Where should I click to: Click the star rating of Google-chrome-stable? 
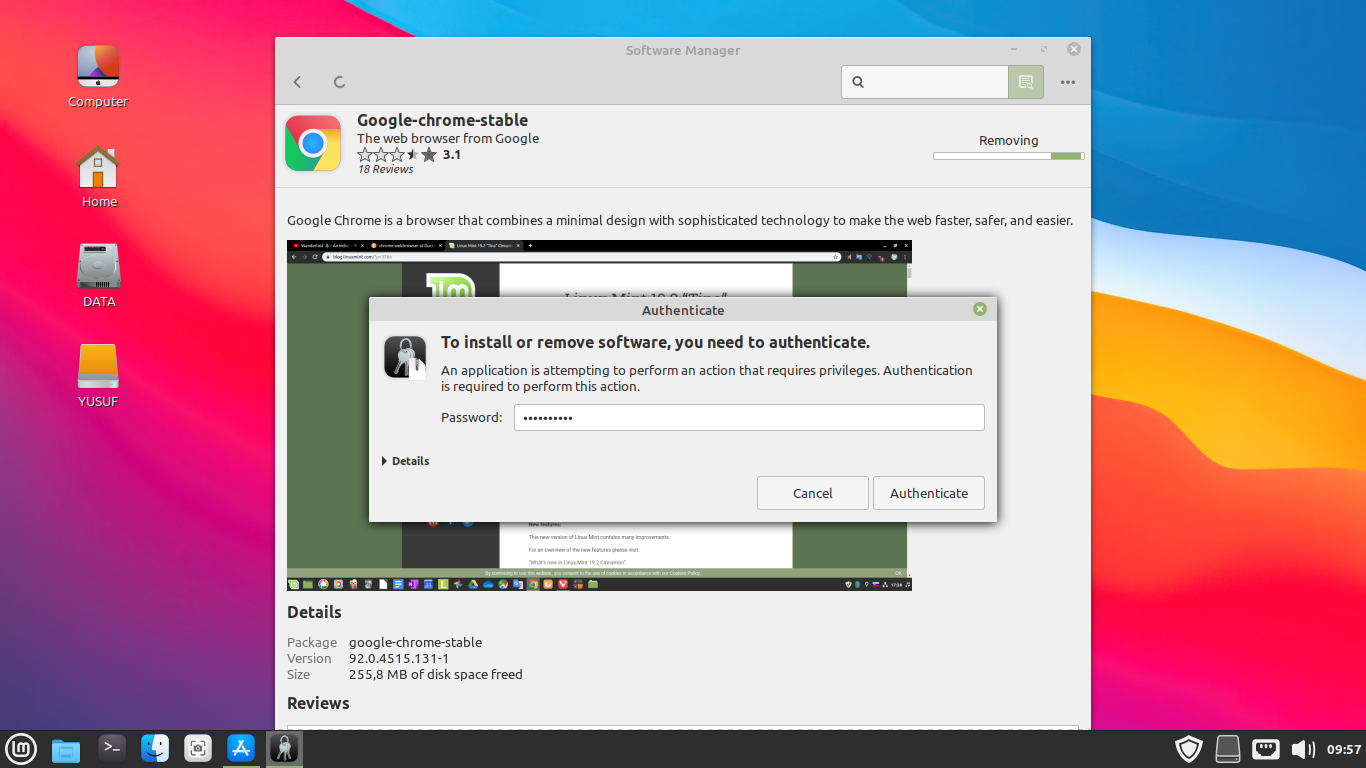pos(397,155)
